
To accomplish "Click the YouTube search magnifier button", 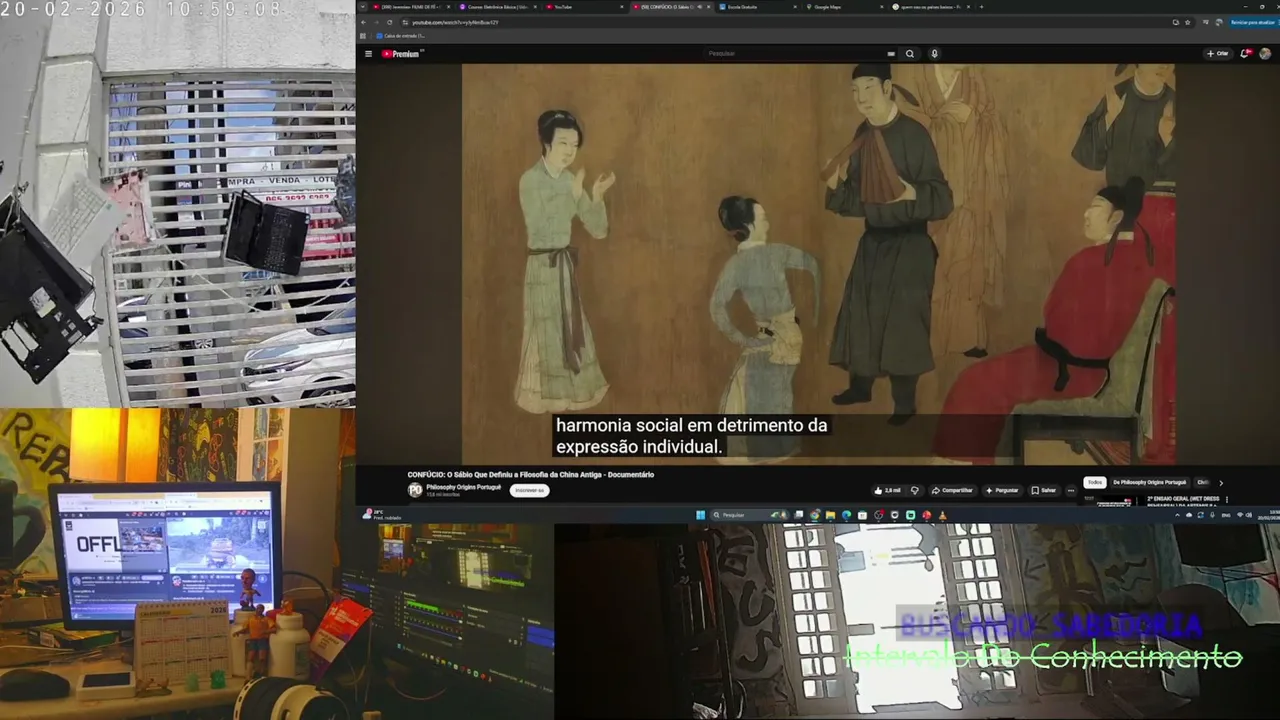I will [910, 54].
